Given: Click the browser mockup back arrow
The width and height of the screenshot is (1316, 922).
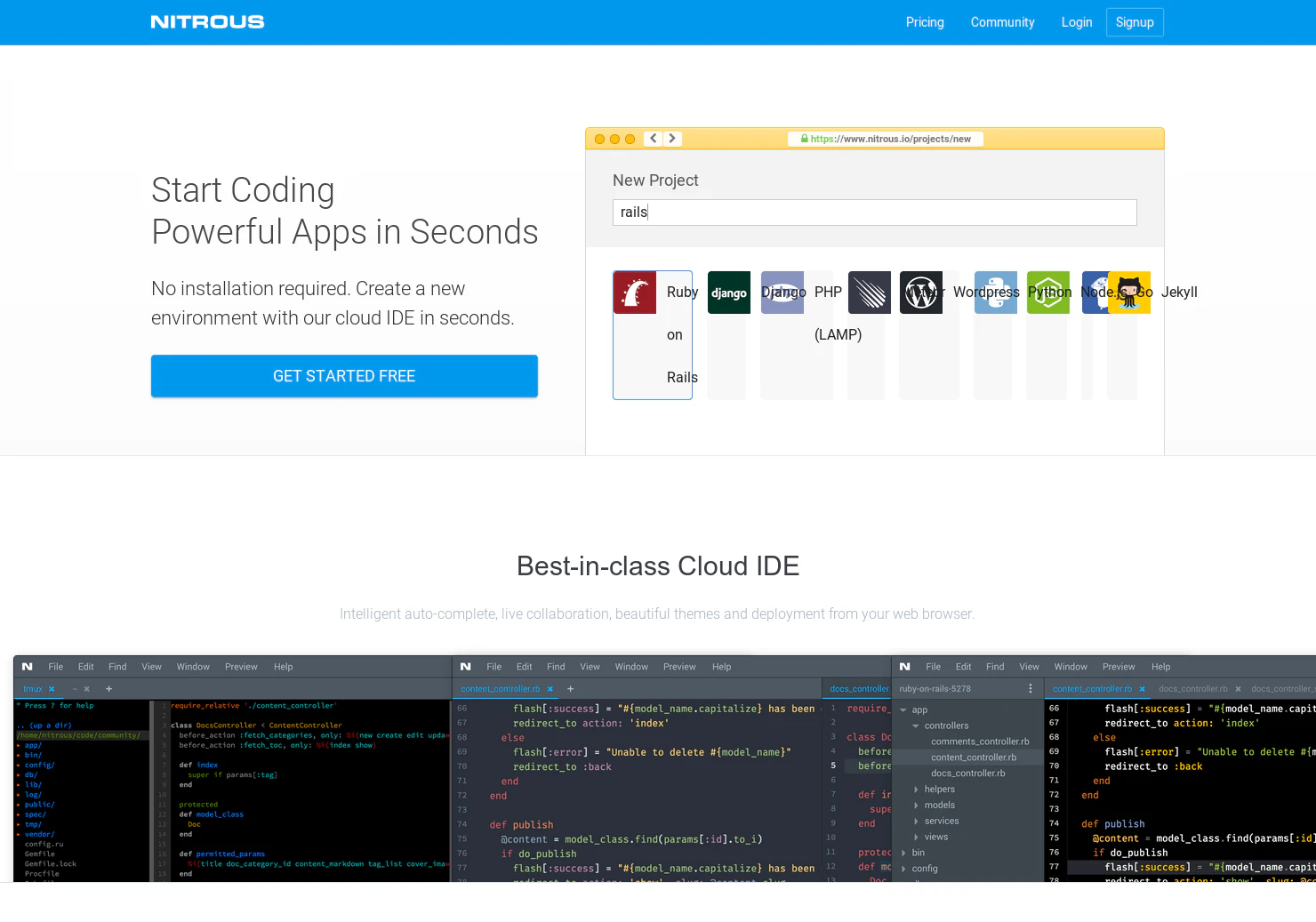Looking at the screenshot, I should 654,139.
